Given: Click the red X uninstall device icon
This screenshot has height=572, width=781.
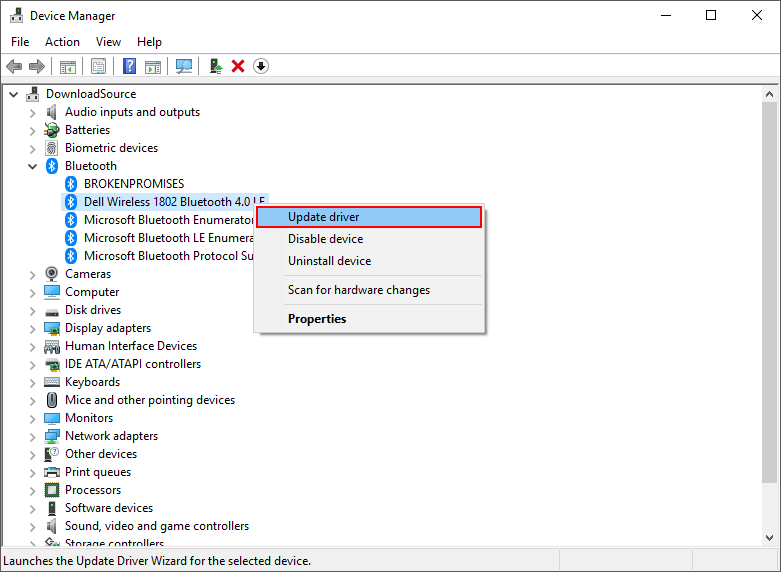Looking at the screenshot, I should pyautogui.click(x=238, y=66).
